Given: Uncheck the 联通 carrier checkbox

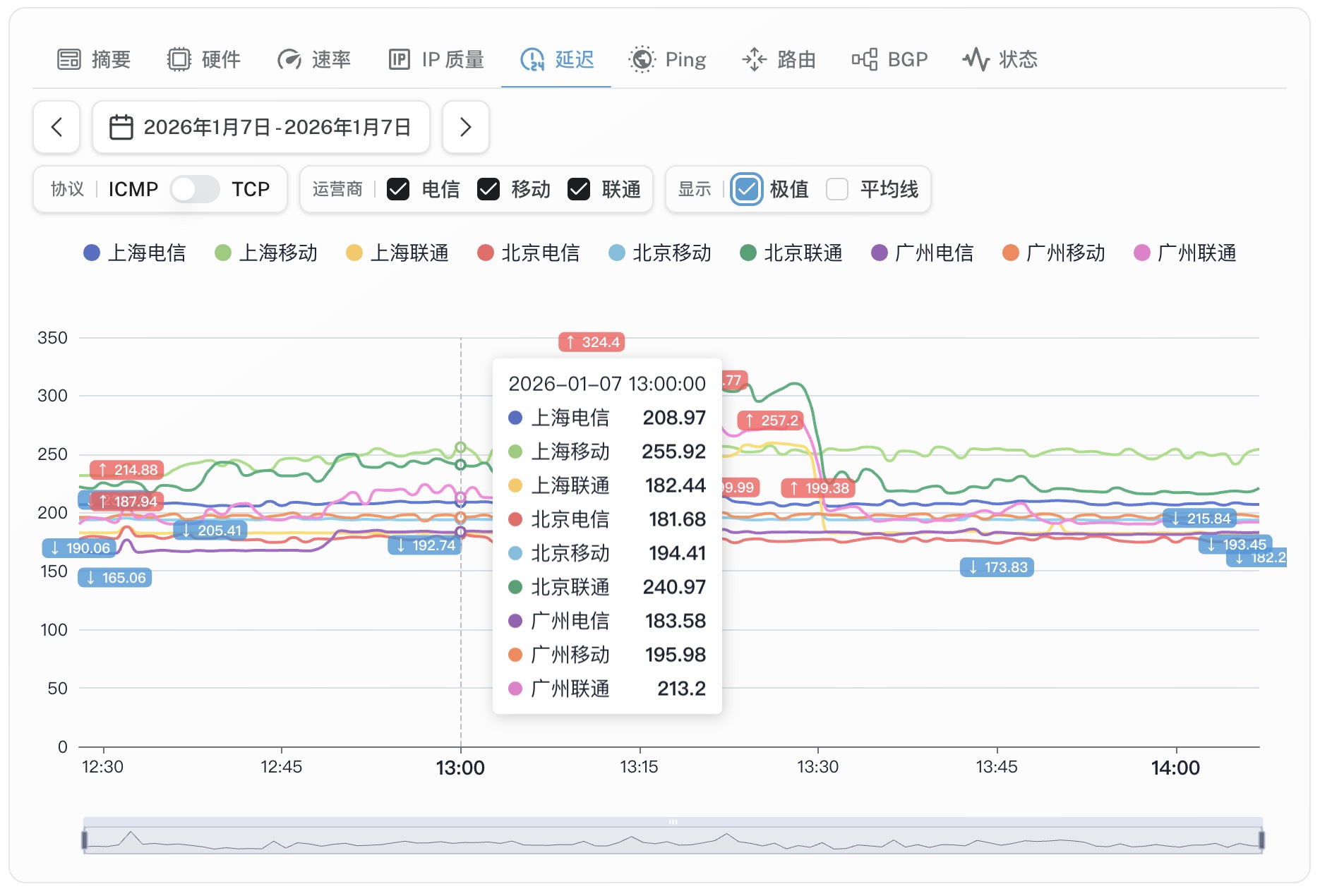Looking at the screenshot, I should click(x=579, y=189).
